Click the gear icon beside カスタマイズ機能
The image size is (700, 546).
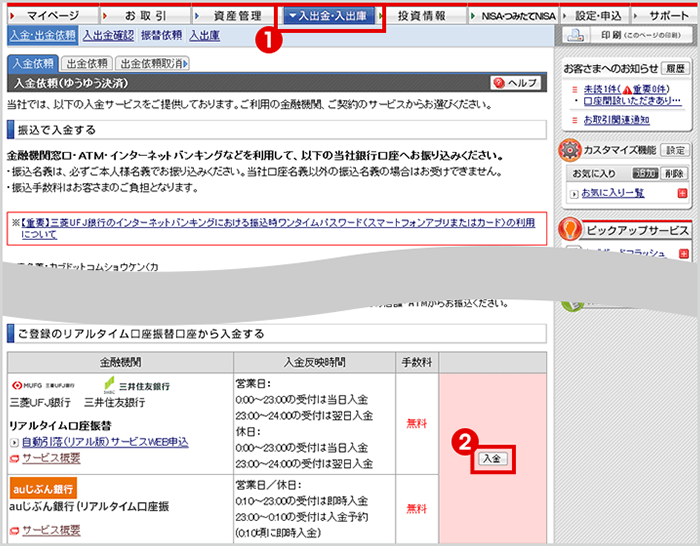tap(571, 150)
